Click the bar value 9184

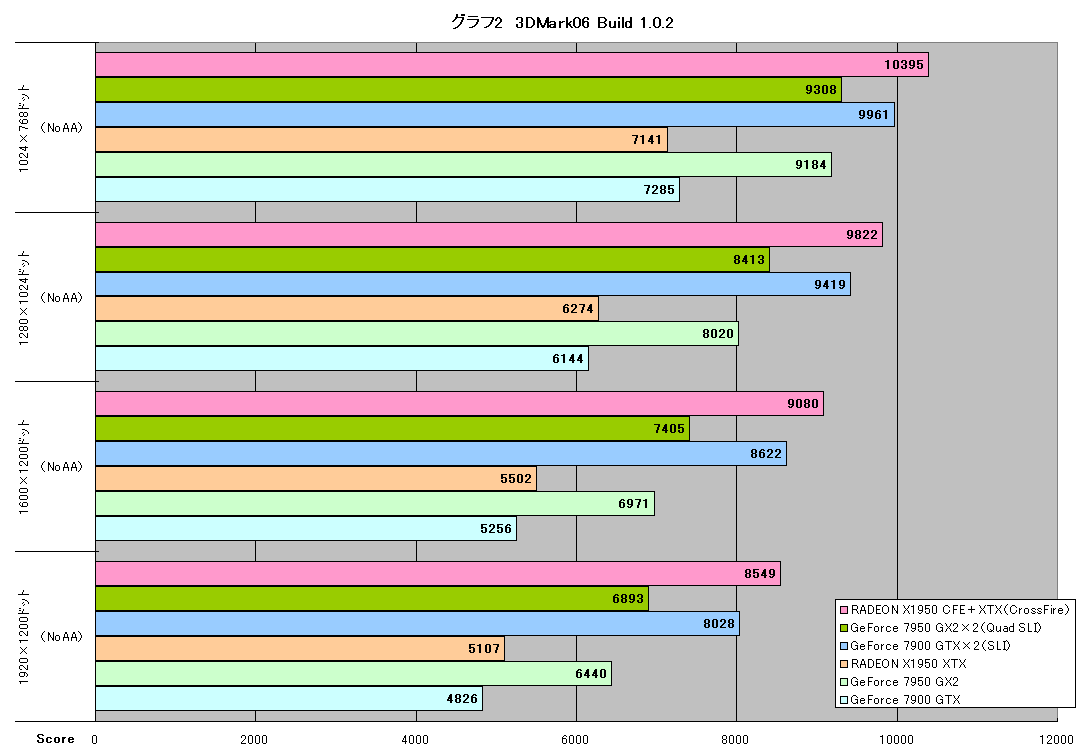[x=811, y=165]
